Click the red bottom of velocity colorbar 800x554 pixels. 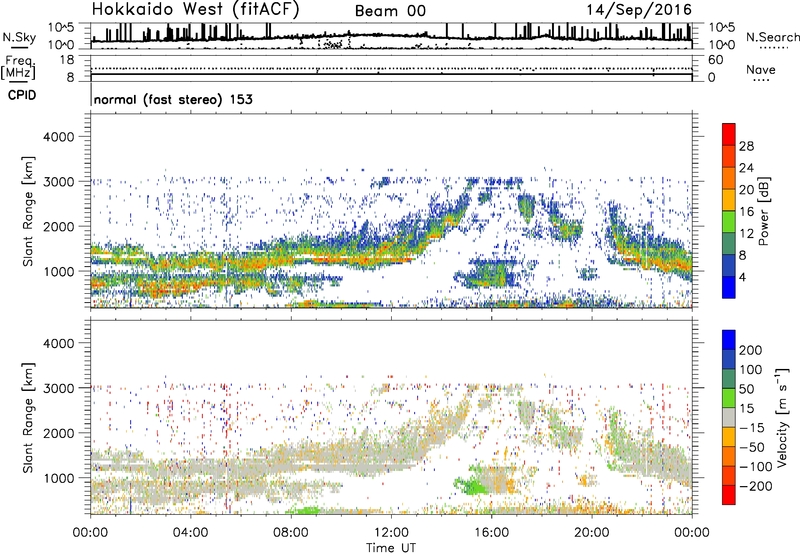(x=729, y=495)
